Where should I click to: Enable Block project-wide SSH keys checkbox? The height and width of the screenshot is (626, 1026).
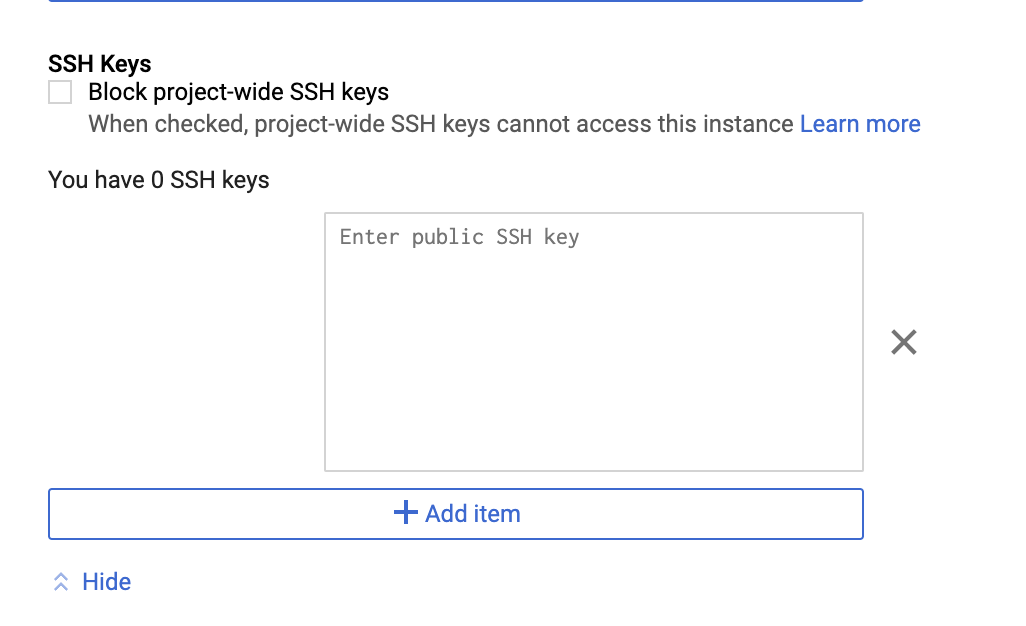coord(60,92)
